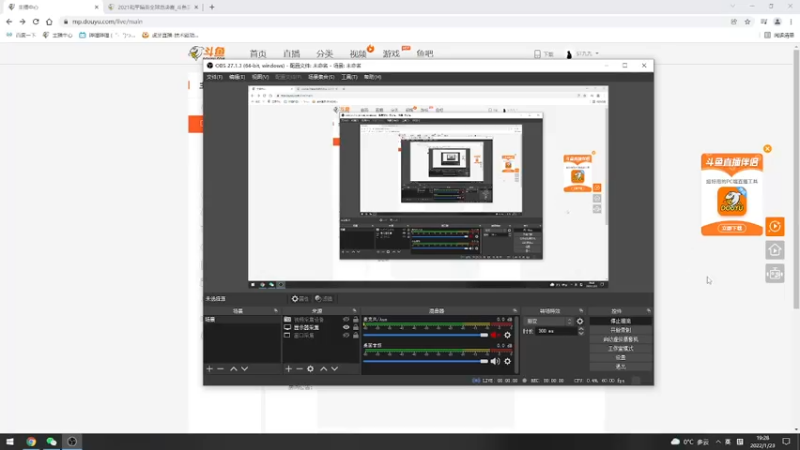Add a new source with the plus icon in the Sources panel
800x450 pixels.
tap(288, 368)
